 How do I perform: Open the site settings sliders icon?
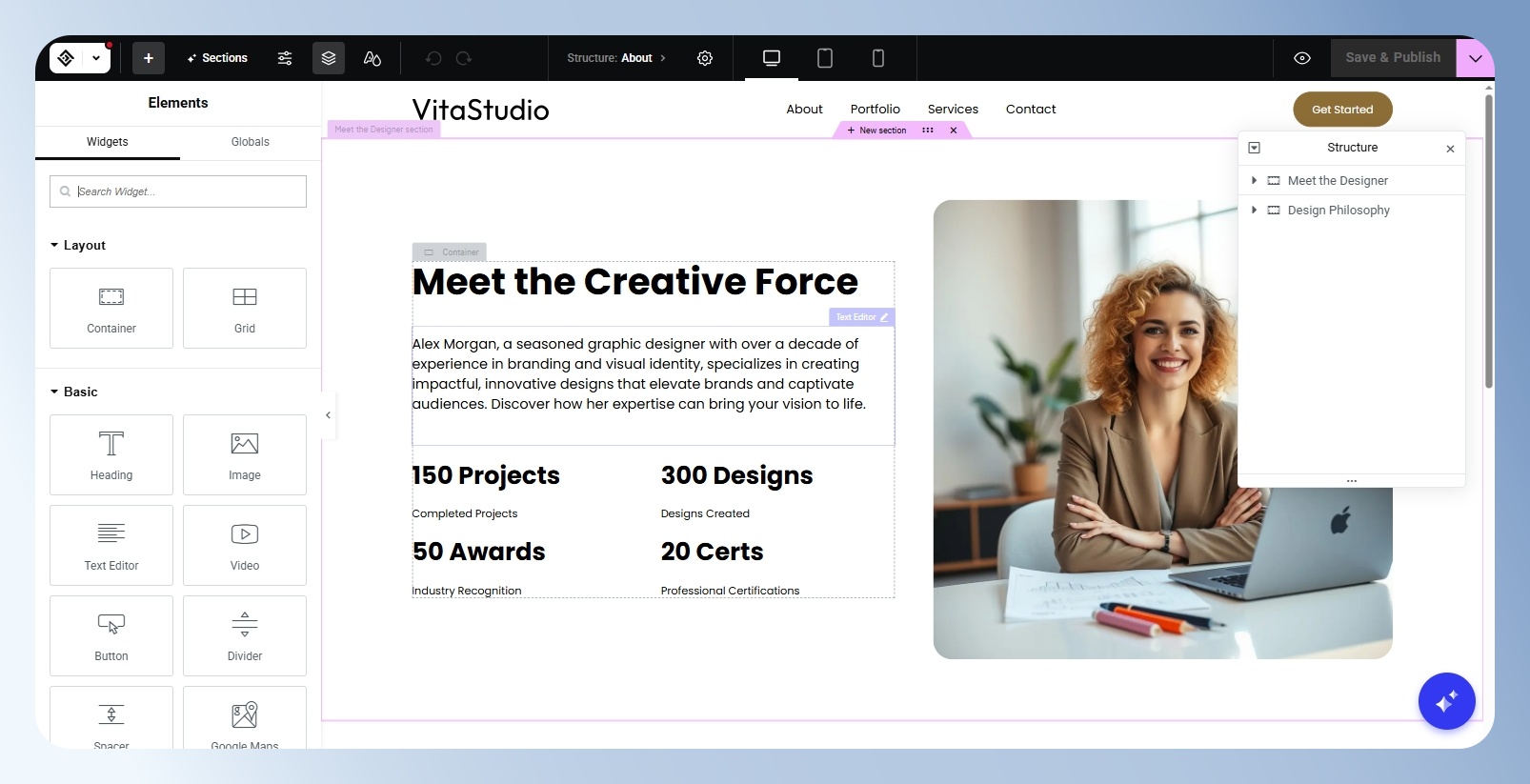click(285, 58)
